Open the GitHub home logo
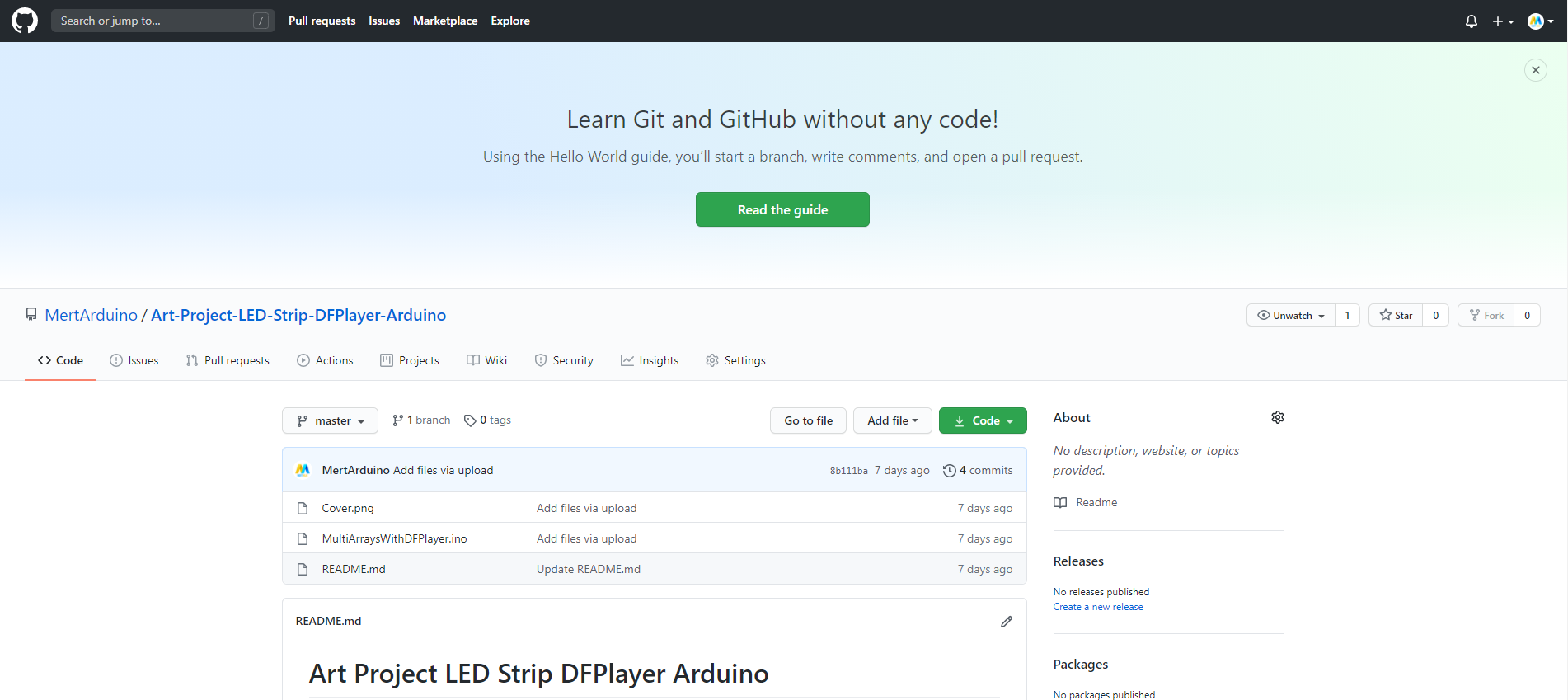 point(25,21)
